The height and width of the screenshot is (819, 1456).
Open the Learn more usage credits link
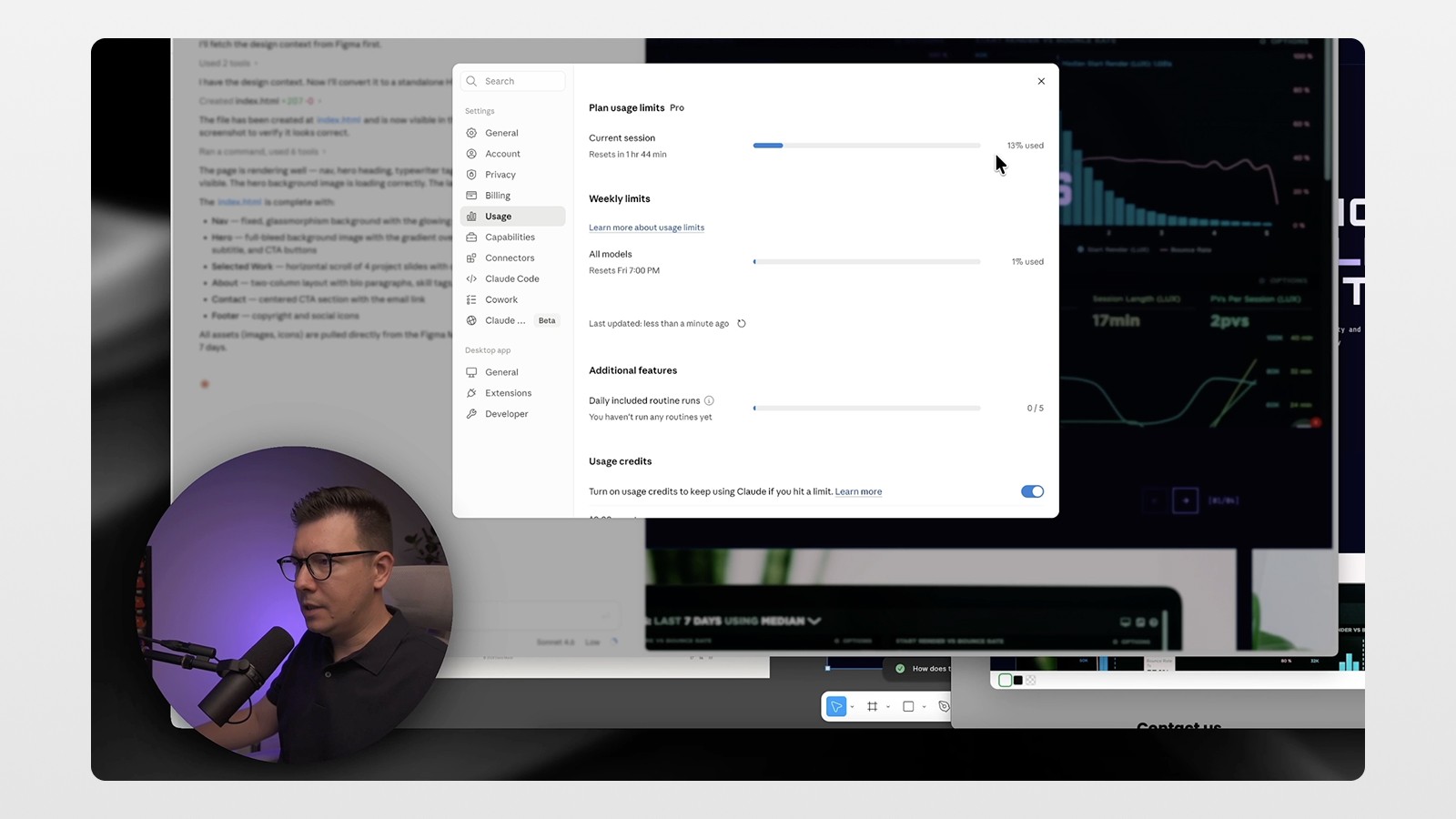858,491
